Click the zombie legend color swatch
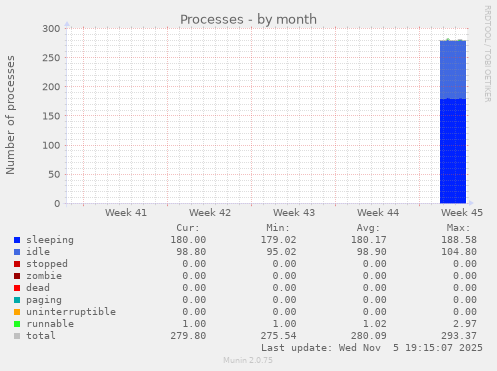This screenshot has height=371, width=497. click(17, 276)
